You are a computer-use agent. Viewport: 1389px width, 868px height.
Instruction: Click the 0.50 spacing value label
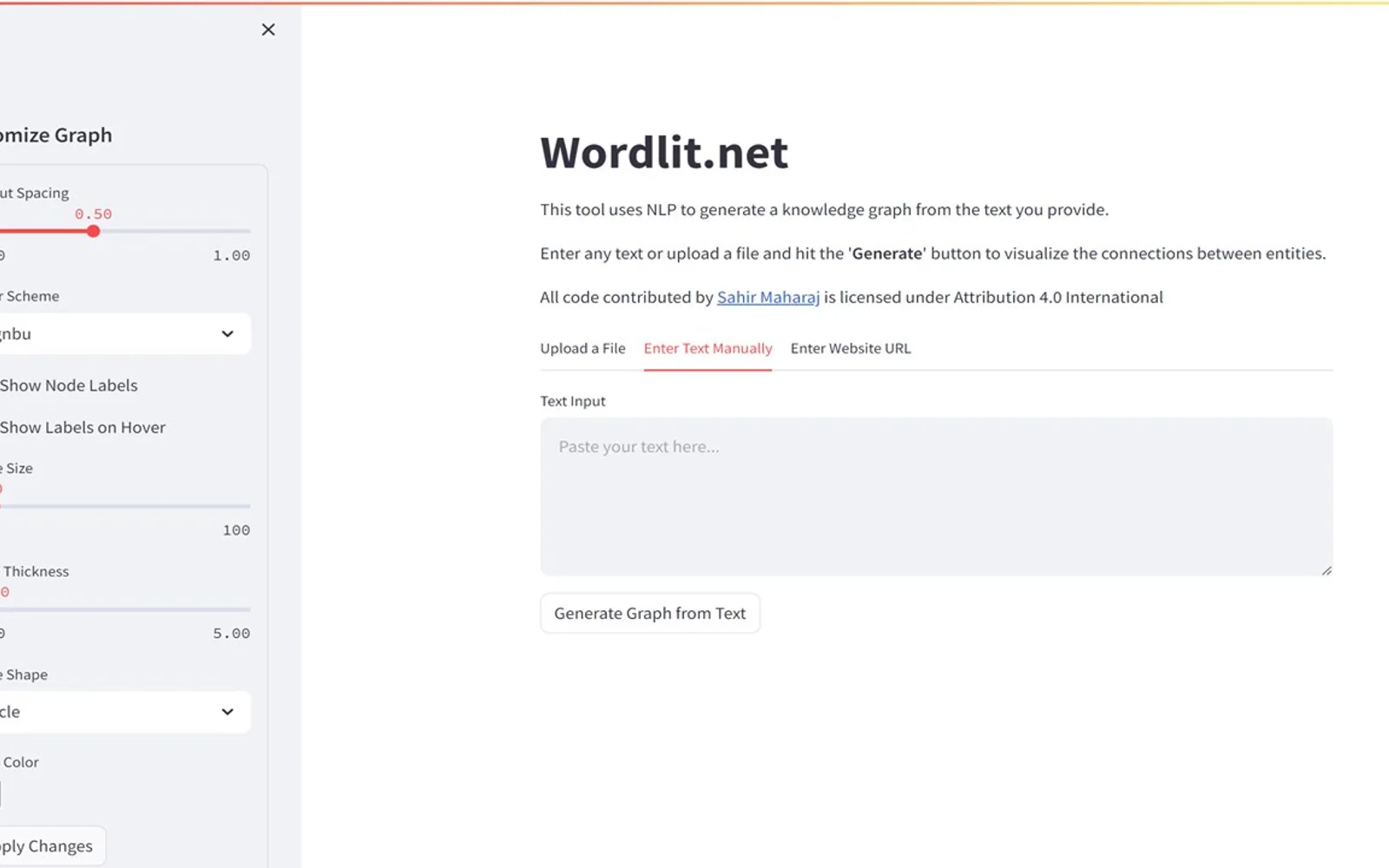tap(93, 214)
